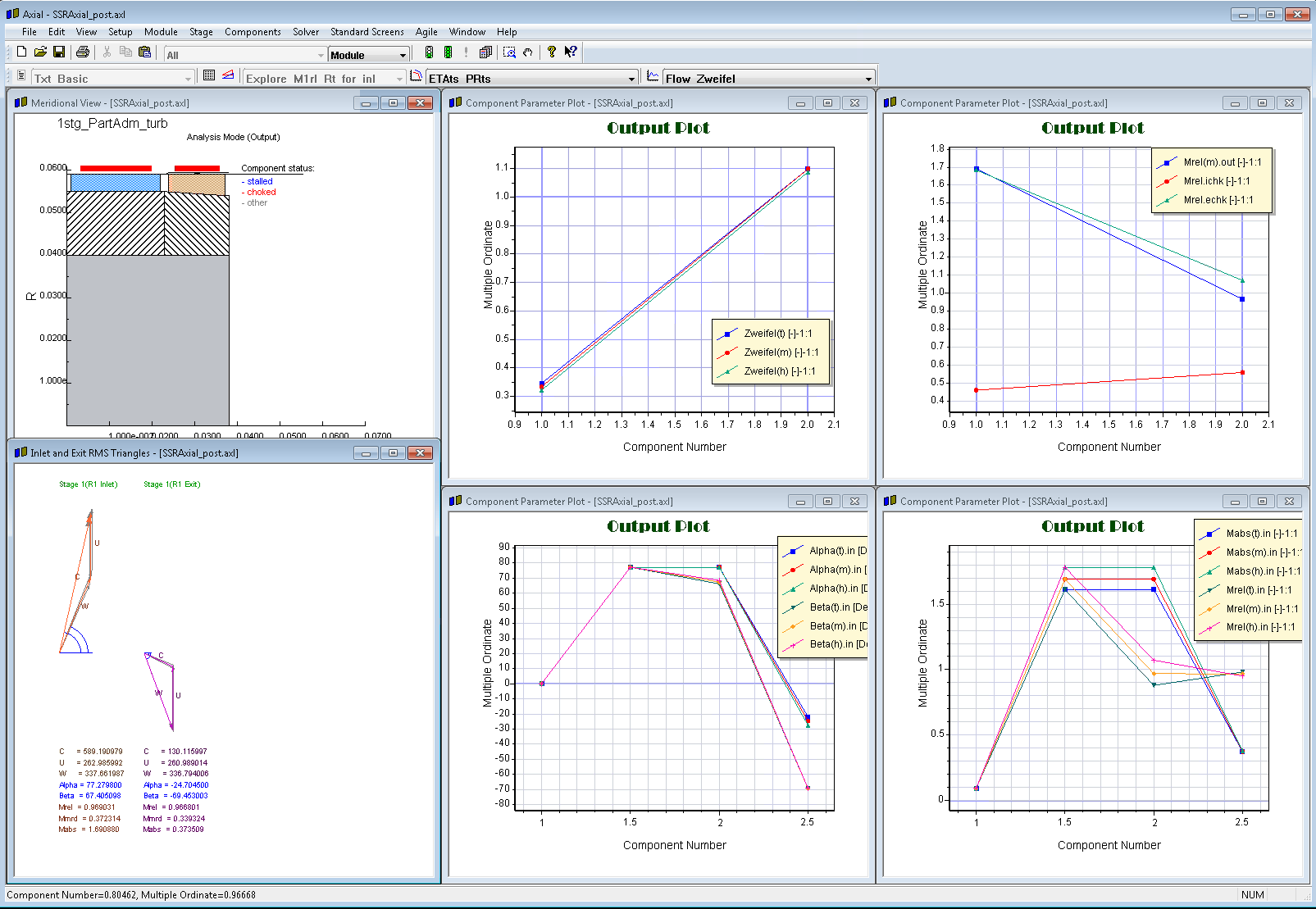Open the Agile menu
Image resolution: width=1316 pixels, height=909 pixels.
click(426, 32)
